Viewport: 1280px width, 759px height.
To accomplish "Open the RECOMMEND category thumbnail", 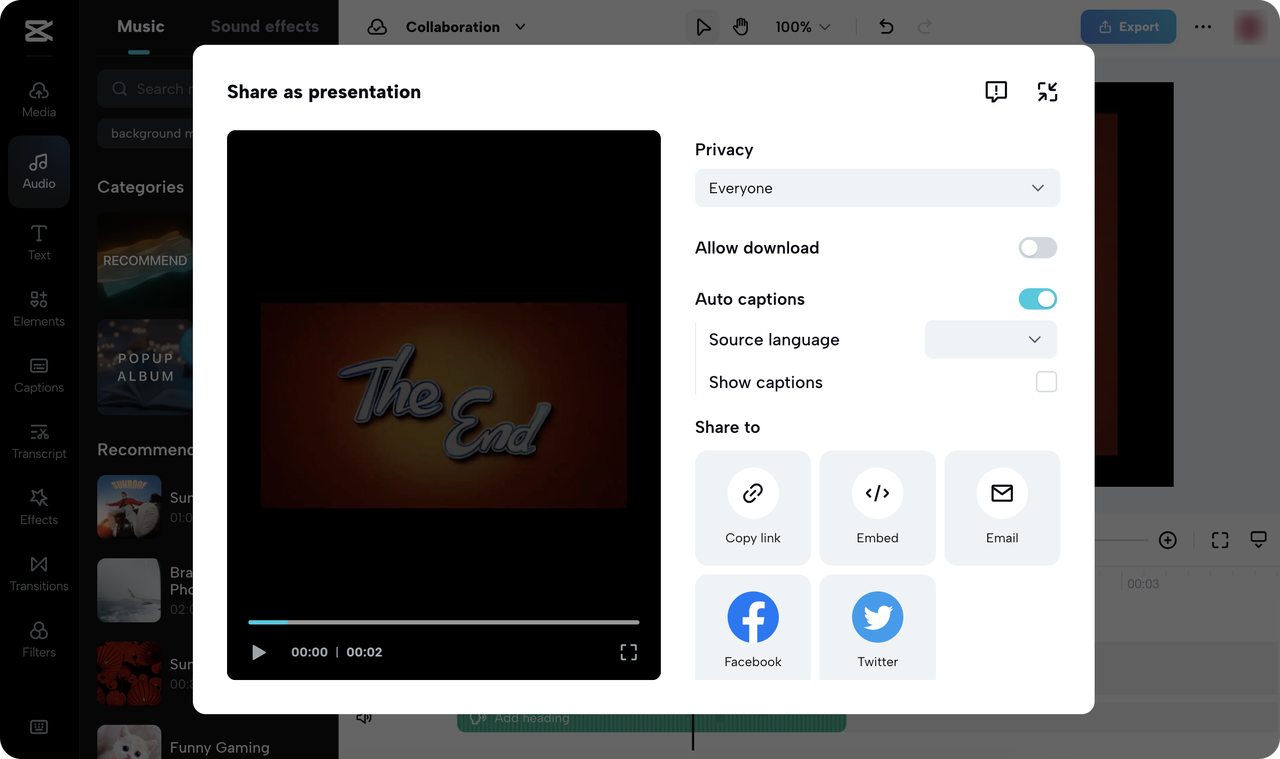I will [x=145, y=260].
